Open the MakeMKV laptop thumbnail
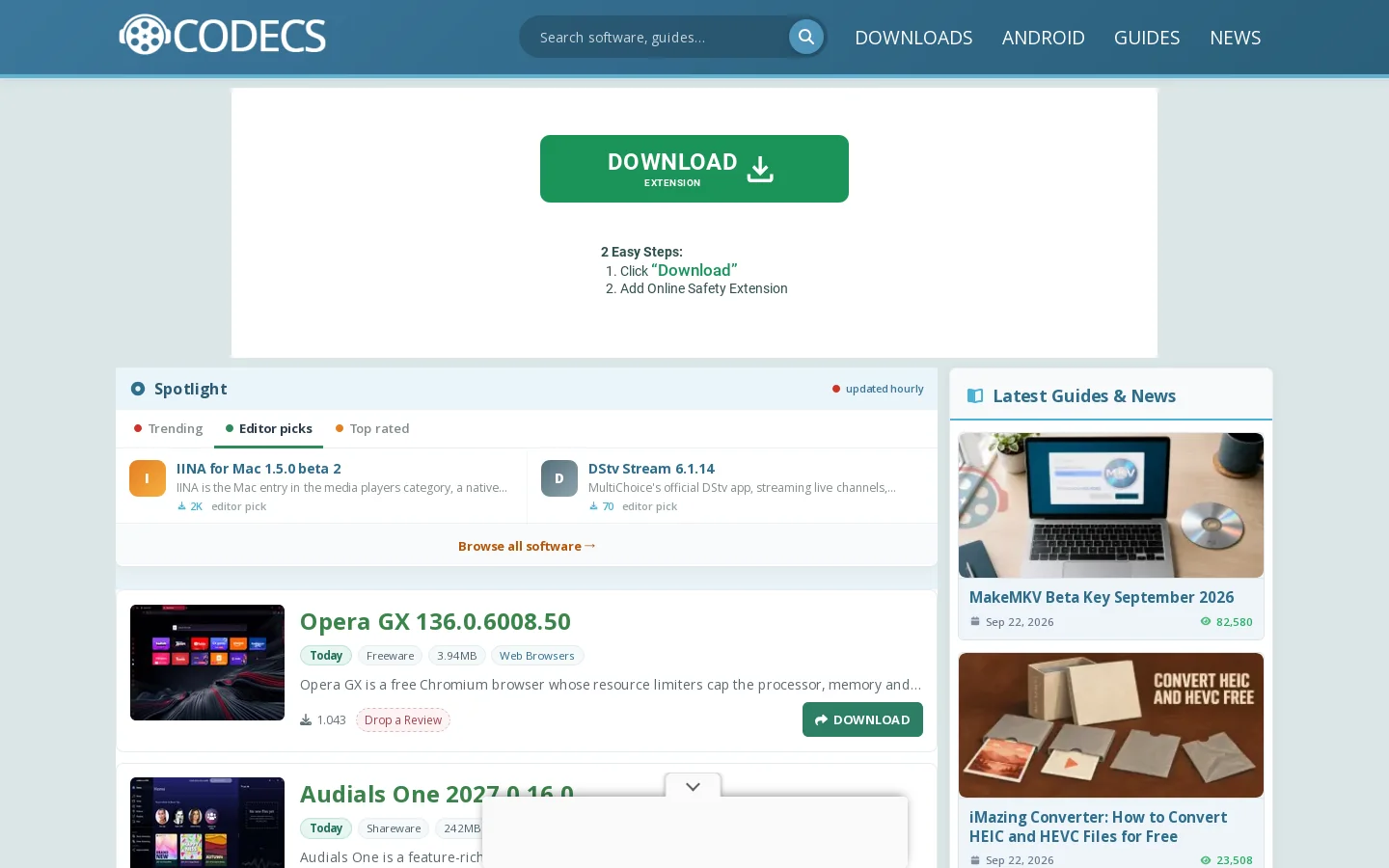Image resolution: width=1389 pixels, height=868 pixels. coord(1111,505)
